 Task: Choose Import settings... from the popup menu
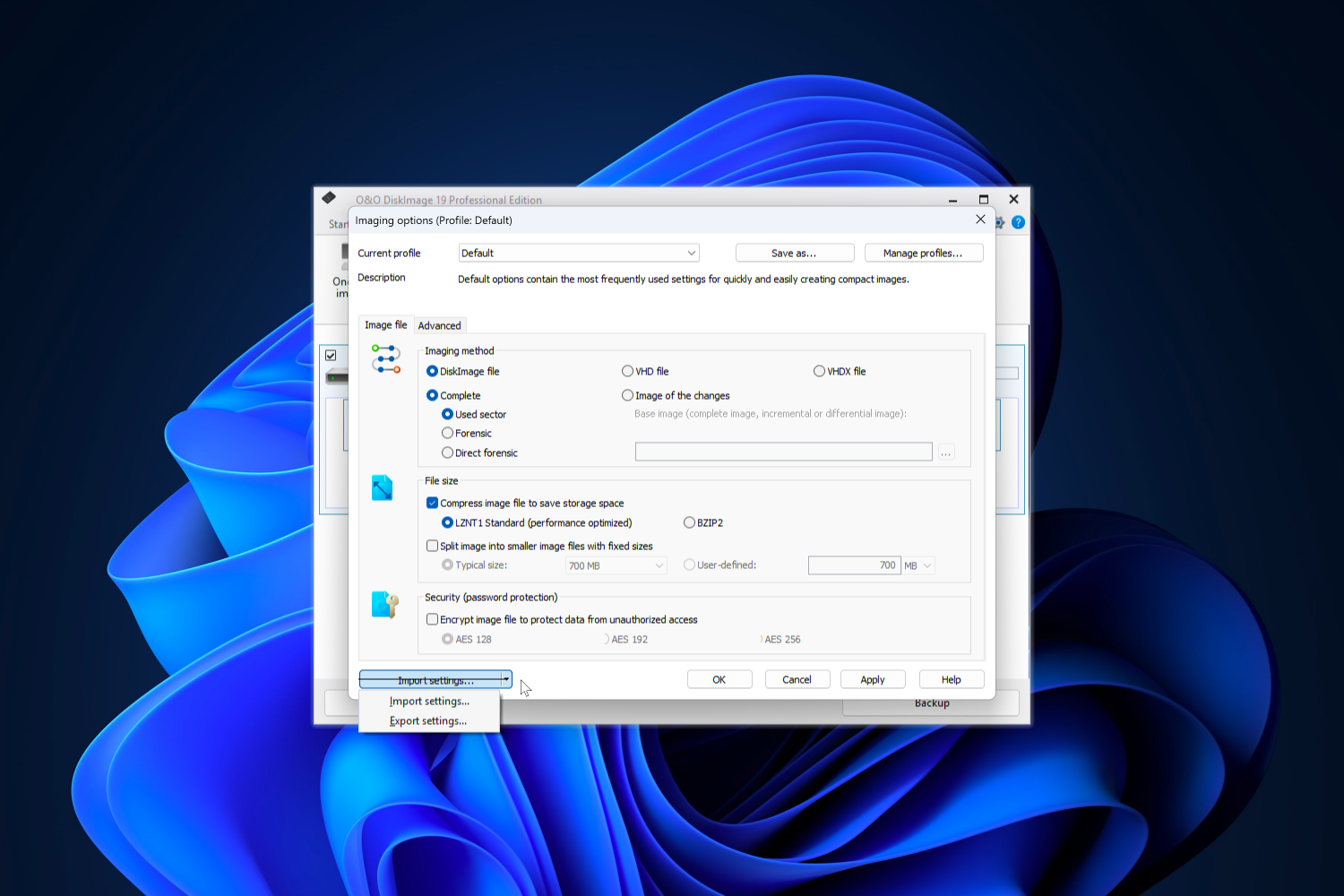[429, 702]
